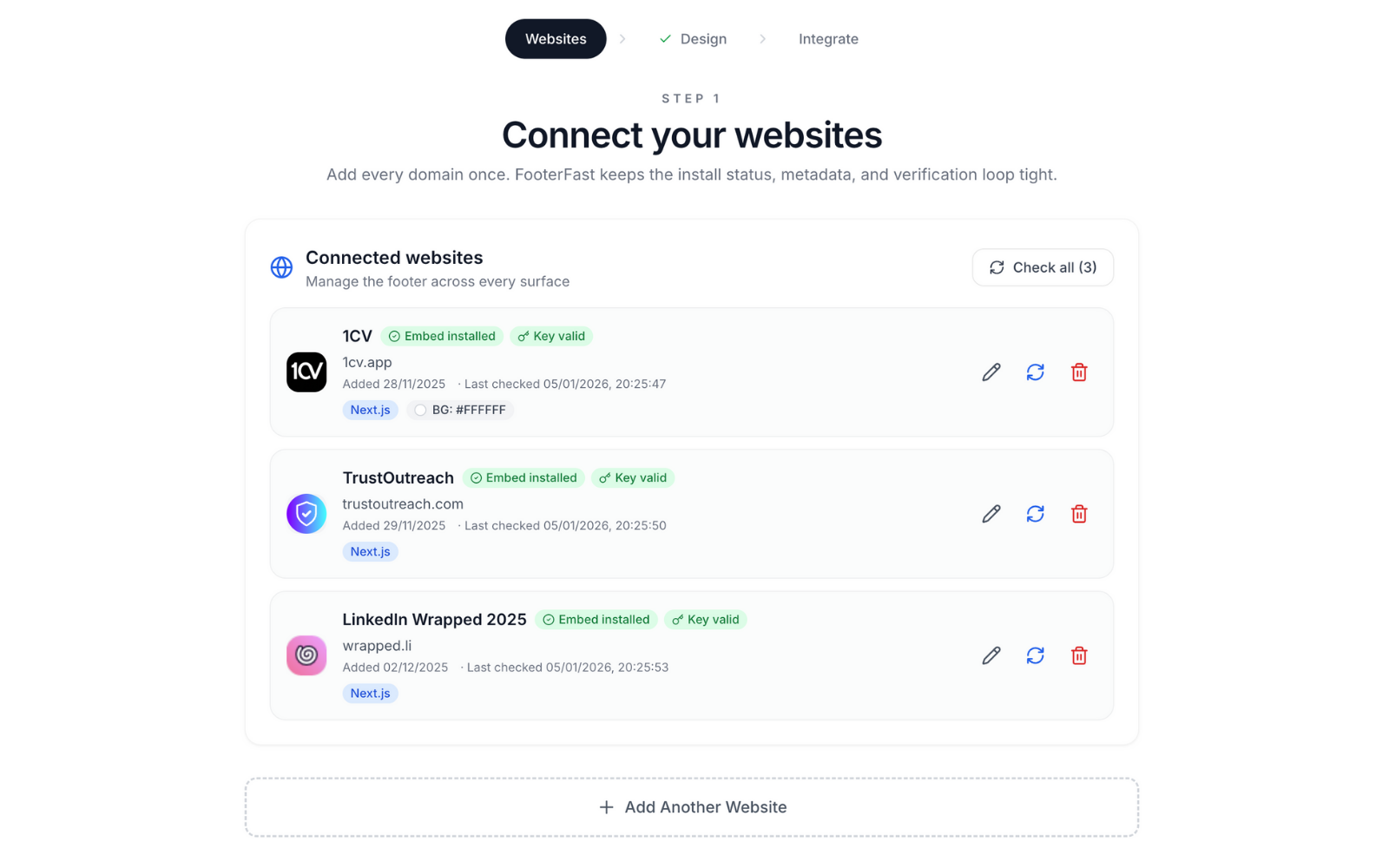Select the BG: #FFFFFF color swatch
1389x868 pixels.
460,410
